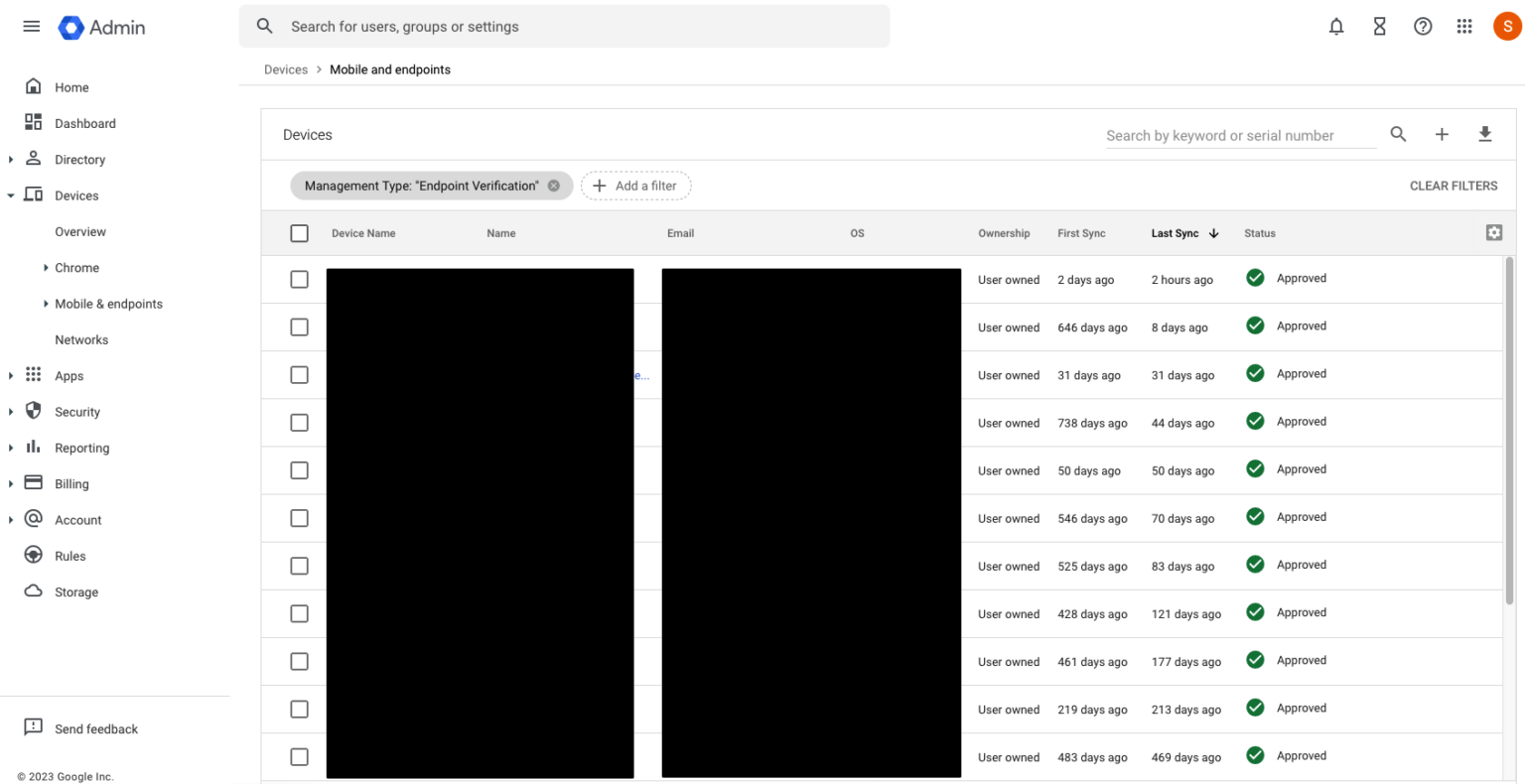This screenshot has width=1525, height=784.
Task: Open the pending tasks hourglass icon
Action: 1379,27
